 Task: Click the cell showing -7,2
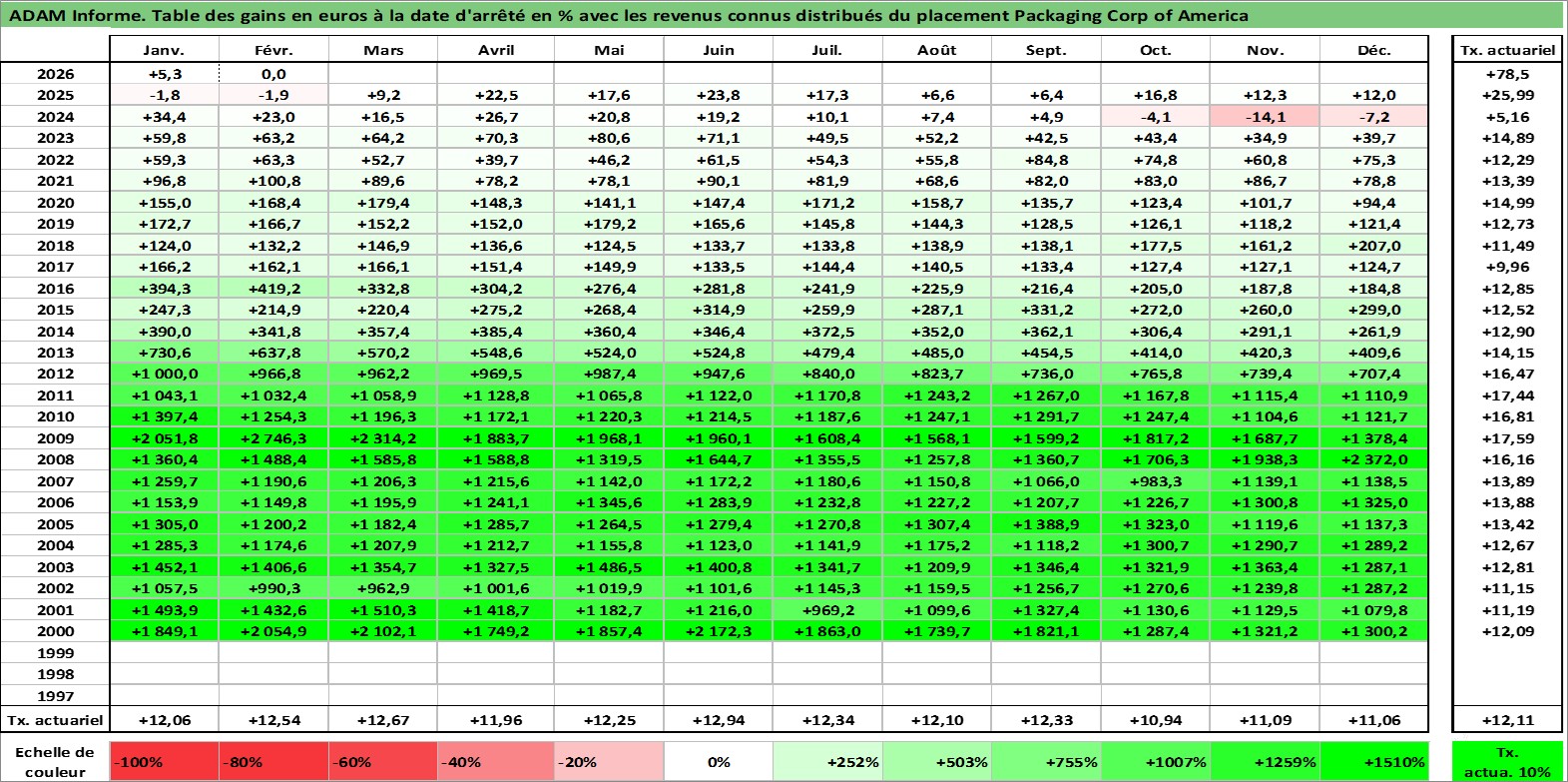point(1374,117)
